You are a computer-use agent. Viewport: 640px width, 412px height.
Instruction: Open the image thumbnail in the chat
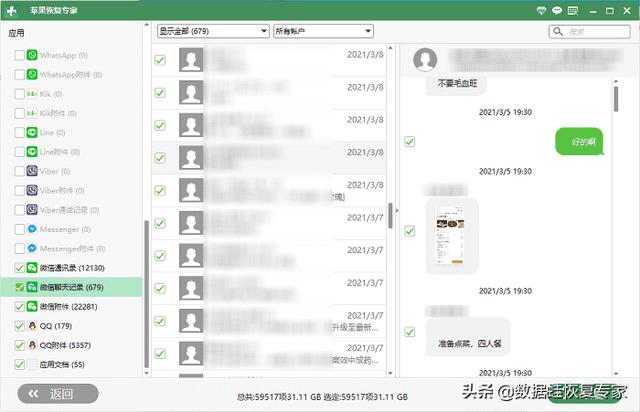coord(450,235)
